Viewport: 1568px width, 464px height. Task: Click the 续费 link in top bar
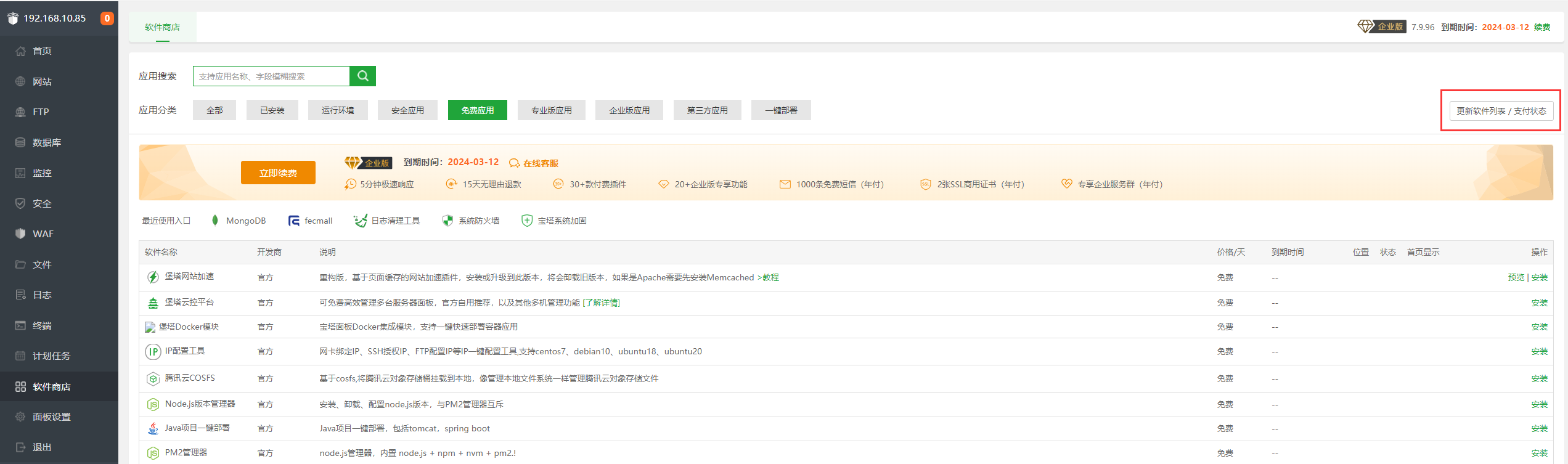[x=1542, y=27]
